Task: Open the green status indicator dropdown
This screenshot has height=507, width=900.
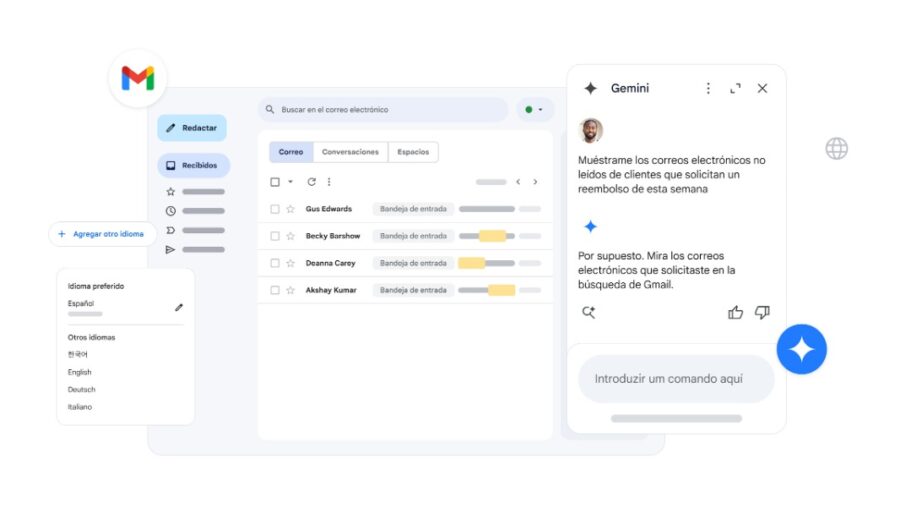Action: pyautogui.click(x=534, y=110)
